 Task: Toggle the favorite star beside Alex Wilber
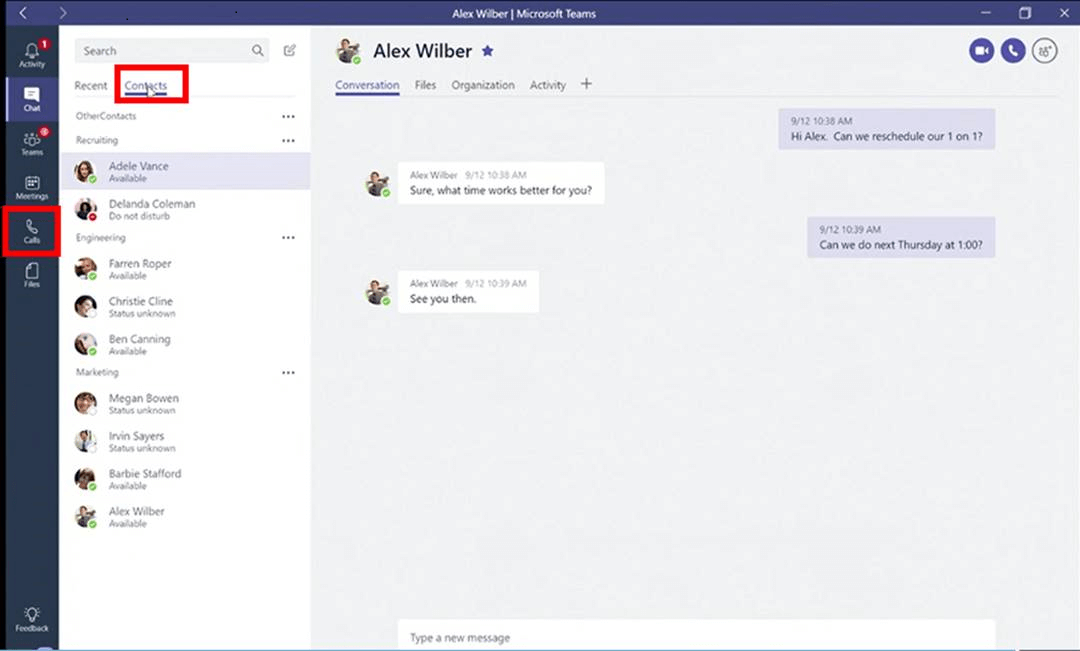tap(488, 51)
